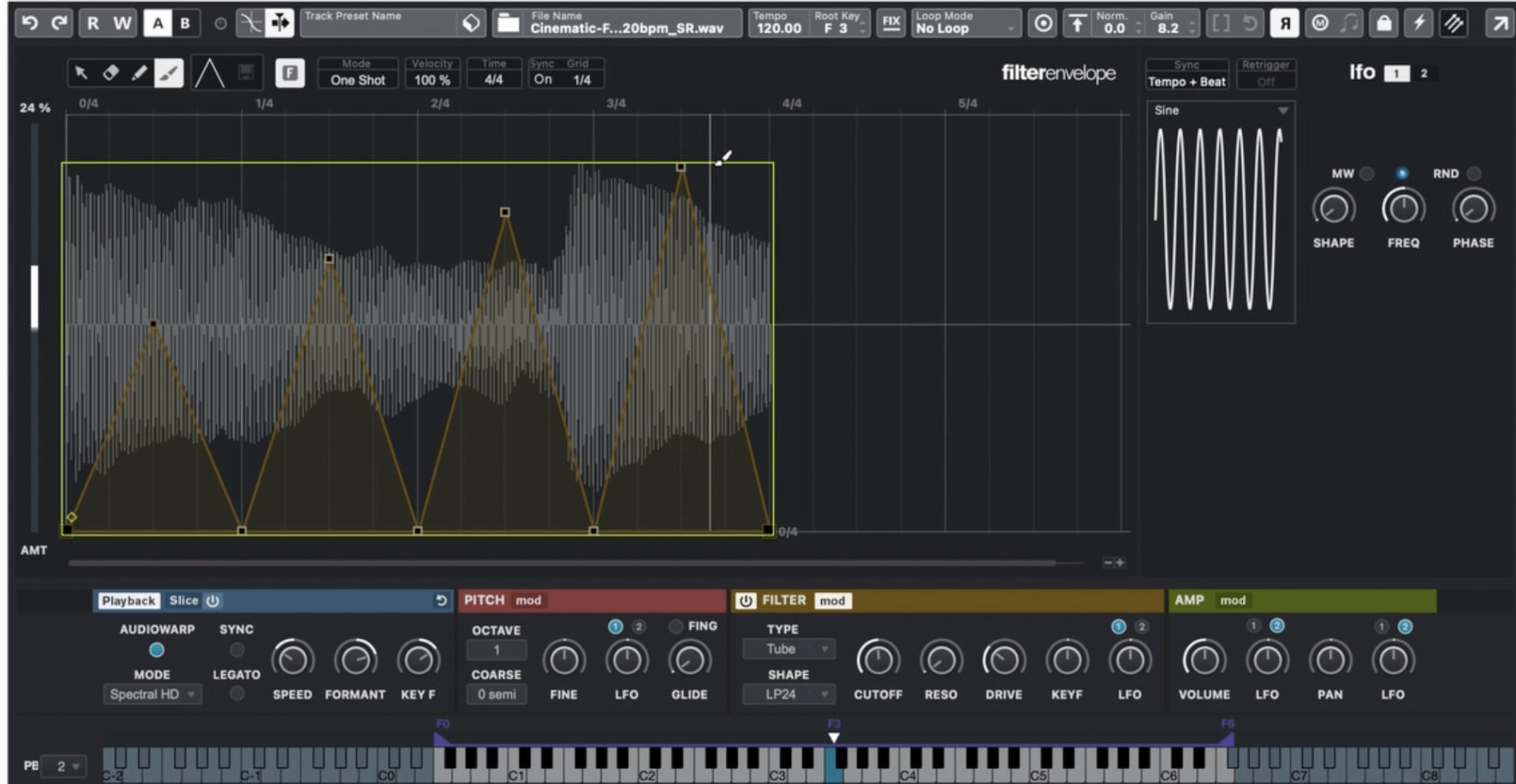The height and width of the screenshot is (784, 1516).
Task: Open the PITCH mod tab
Action: pyautogui.click(x=528, y=601)
